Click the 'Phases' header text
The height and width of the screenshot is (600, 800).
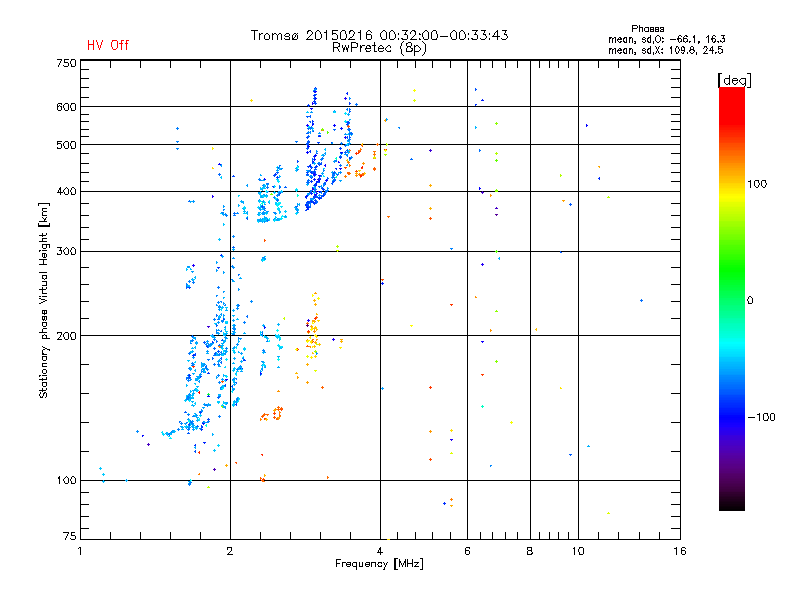coord(647,29)
